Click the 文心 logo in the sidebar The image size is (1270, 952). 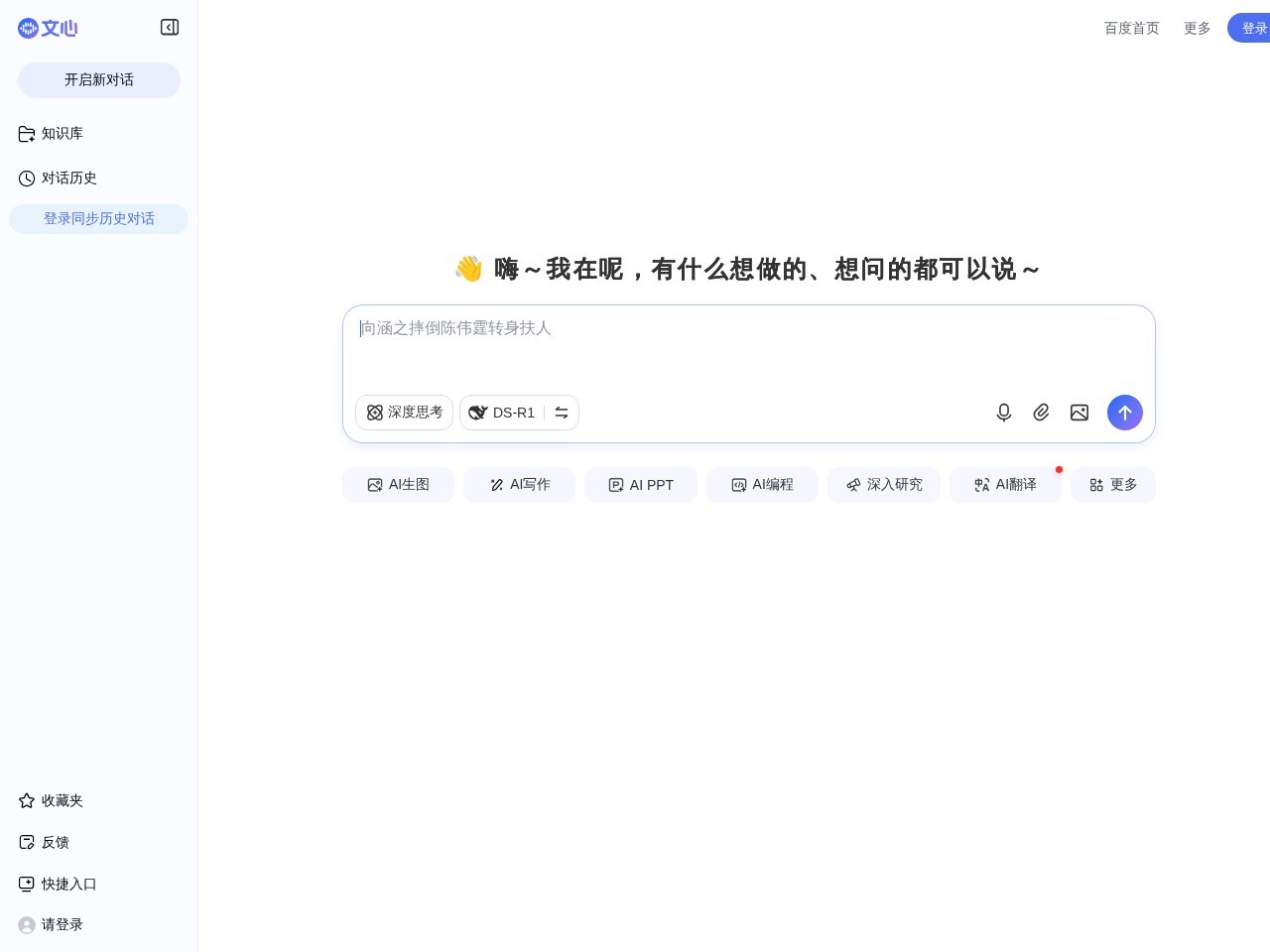(x=48, y=28)
